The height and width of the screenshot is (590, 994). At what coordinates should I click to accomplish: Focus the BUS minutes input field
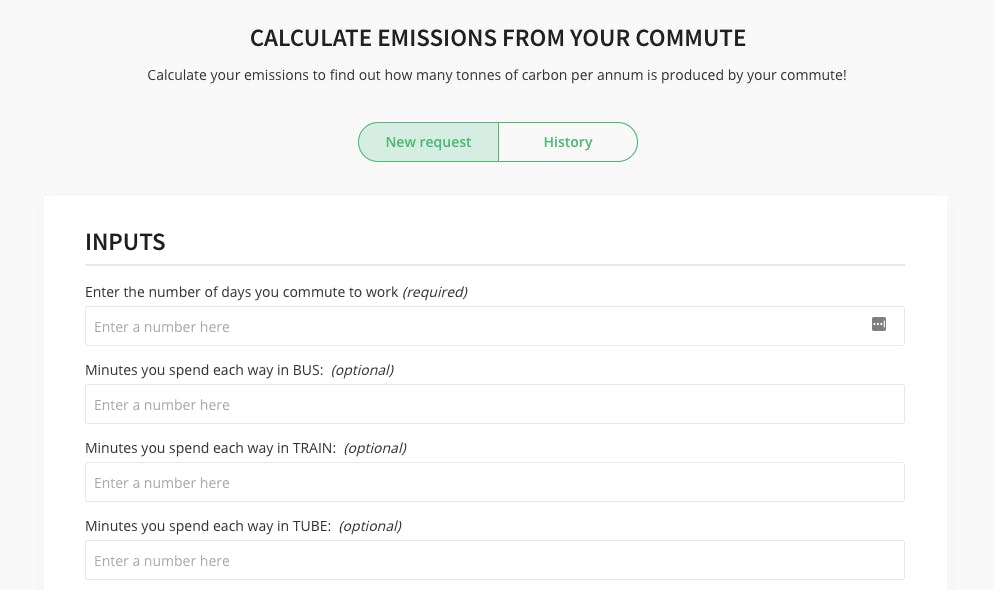(x=494, y=405)
